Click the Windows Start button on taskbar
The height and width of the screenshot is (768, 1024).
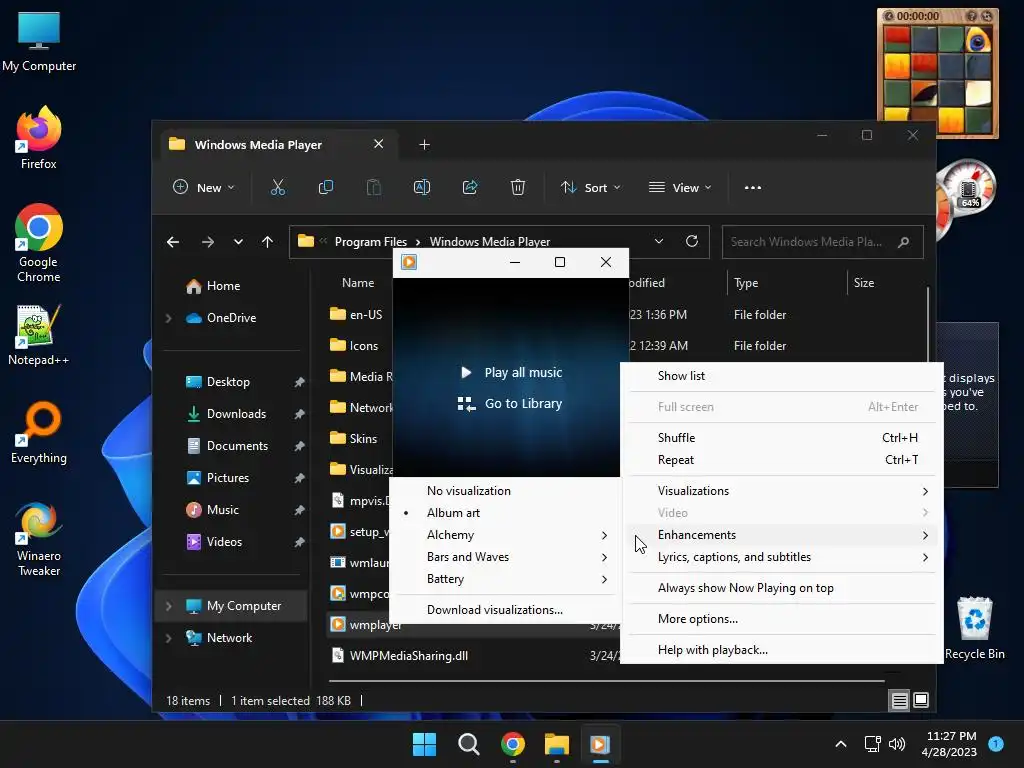point(424,744)
